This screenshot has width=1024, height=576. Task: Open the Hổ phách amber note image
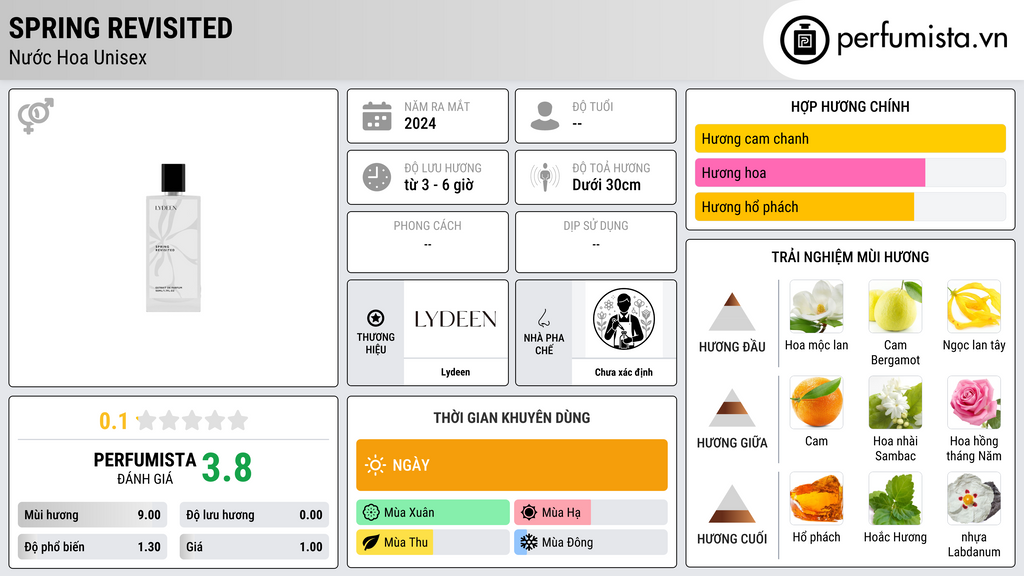[x=816, y=498]
